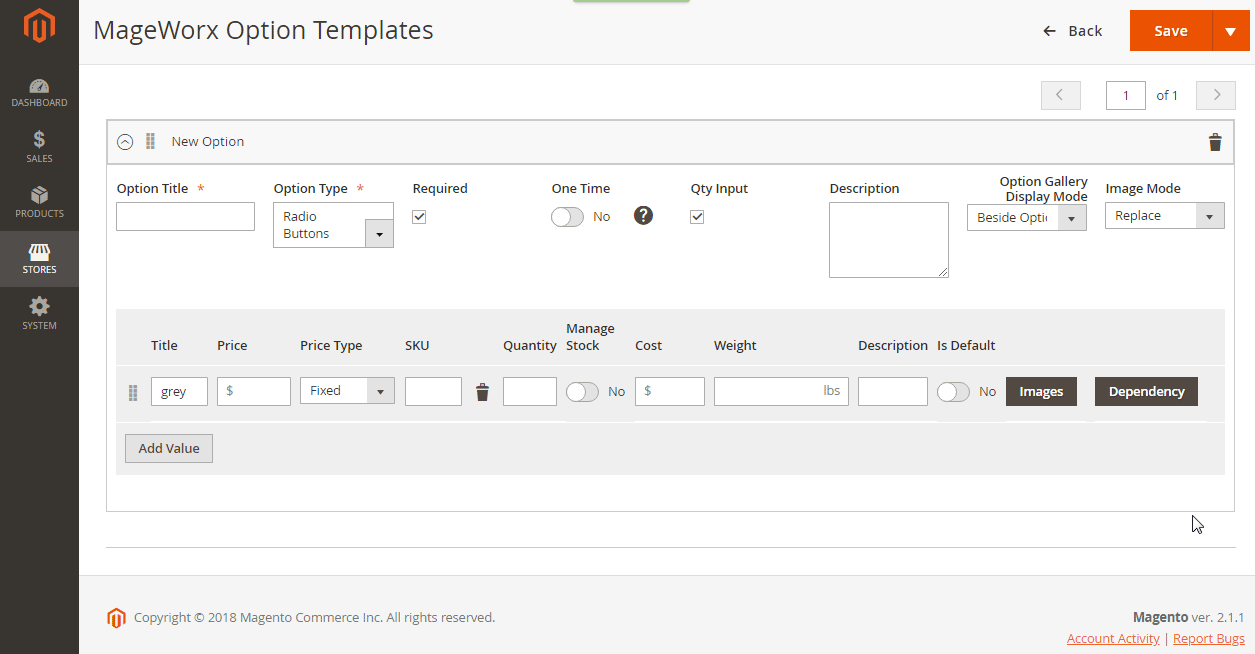Viewport: 1255px width, 654px height.
Task: Open the System sidebar menu
Action: tap(39, 314)
